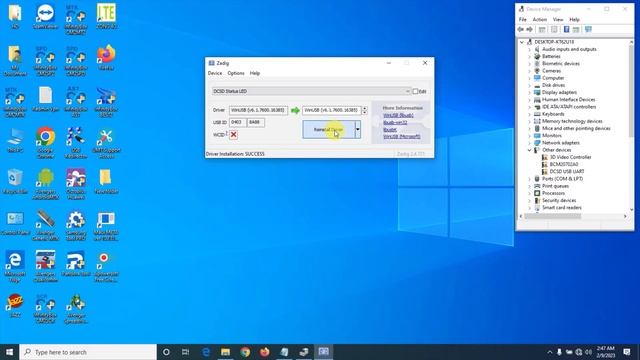
Task: Open the Firefox desktop shortcut
Action: pos(106,56)
